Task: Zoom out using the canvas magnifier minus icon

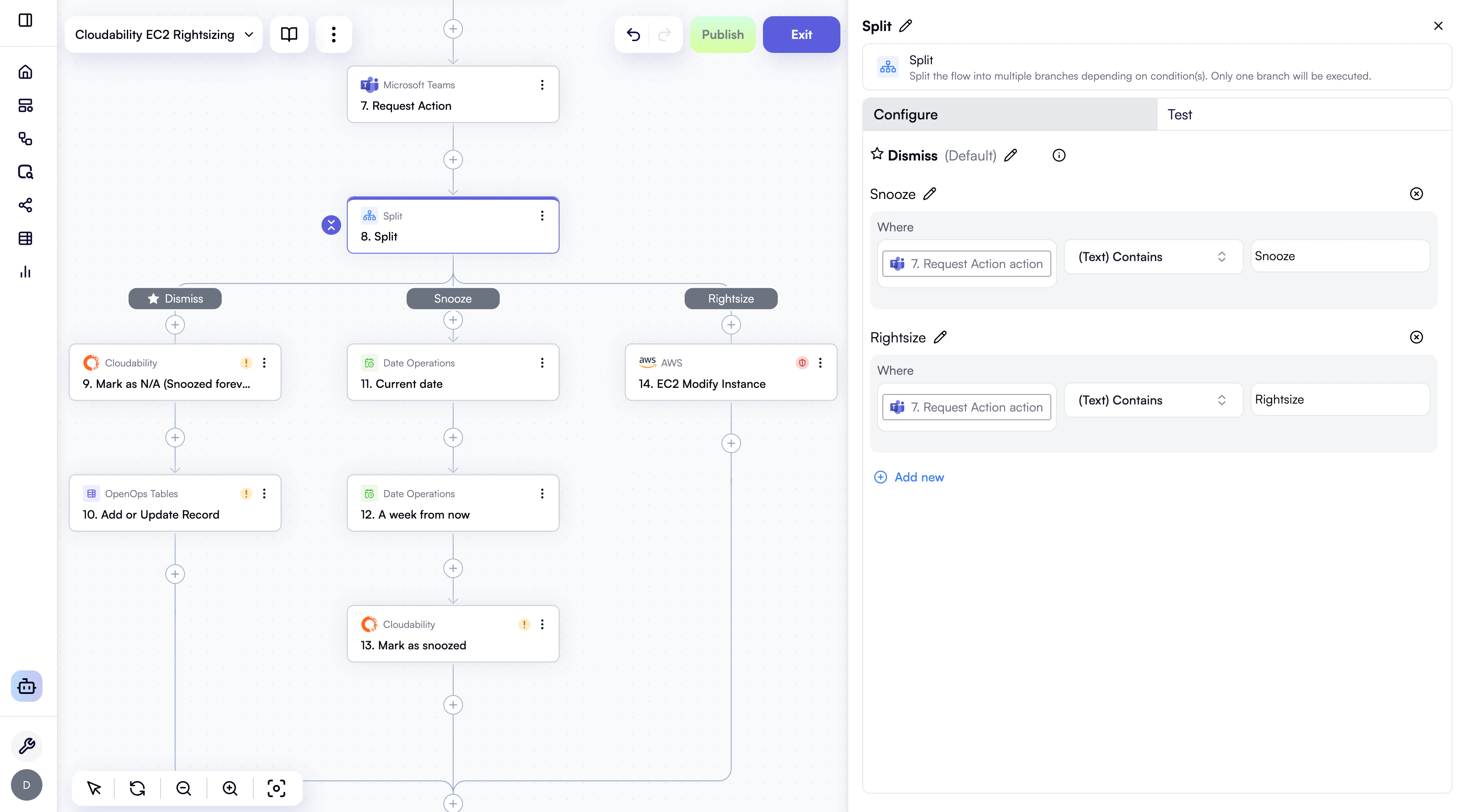Action: (x=183, y=788)
